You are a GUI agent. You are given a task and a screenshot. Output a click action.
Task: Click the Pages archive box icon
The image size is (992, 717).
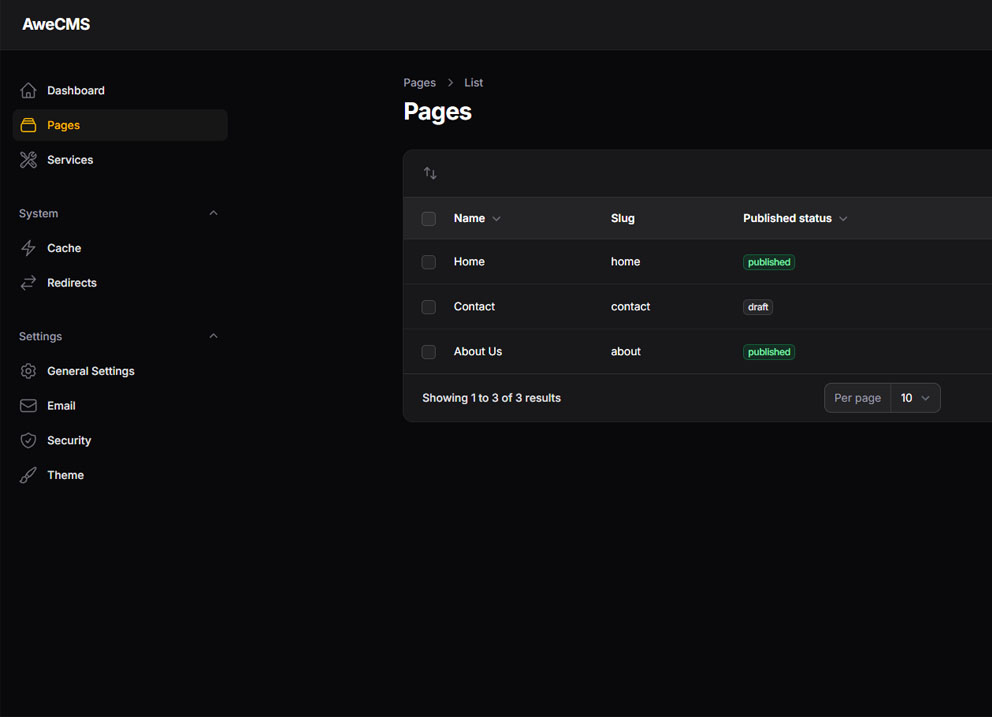(x=28, y=125)
